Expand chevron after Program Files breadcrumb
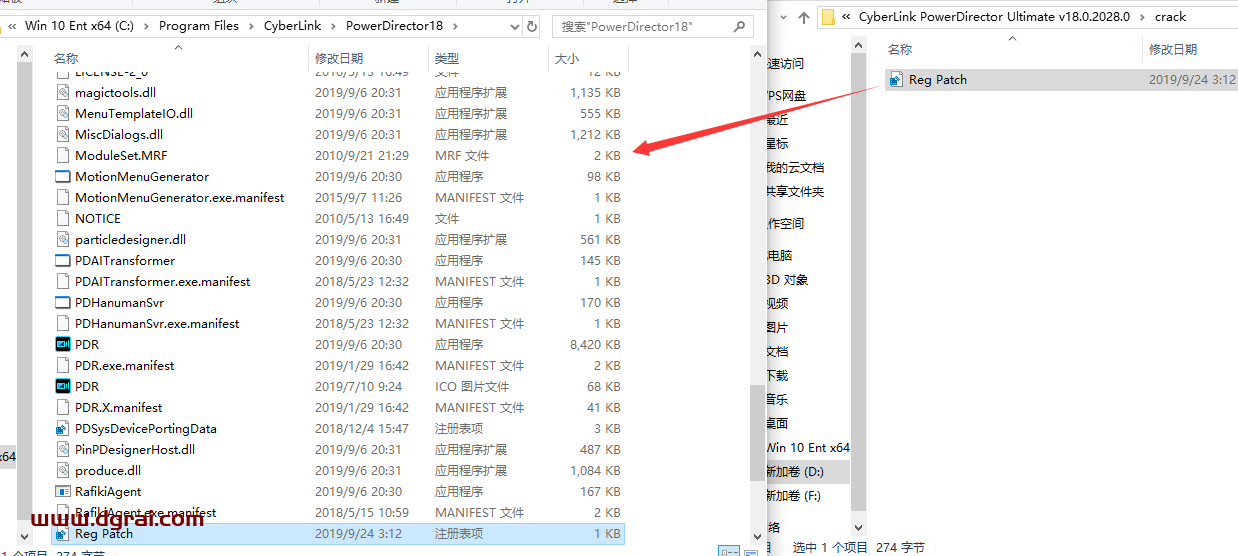 coord(251,26)
